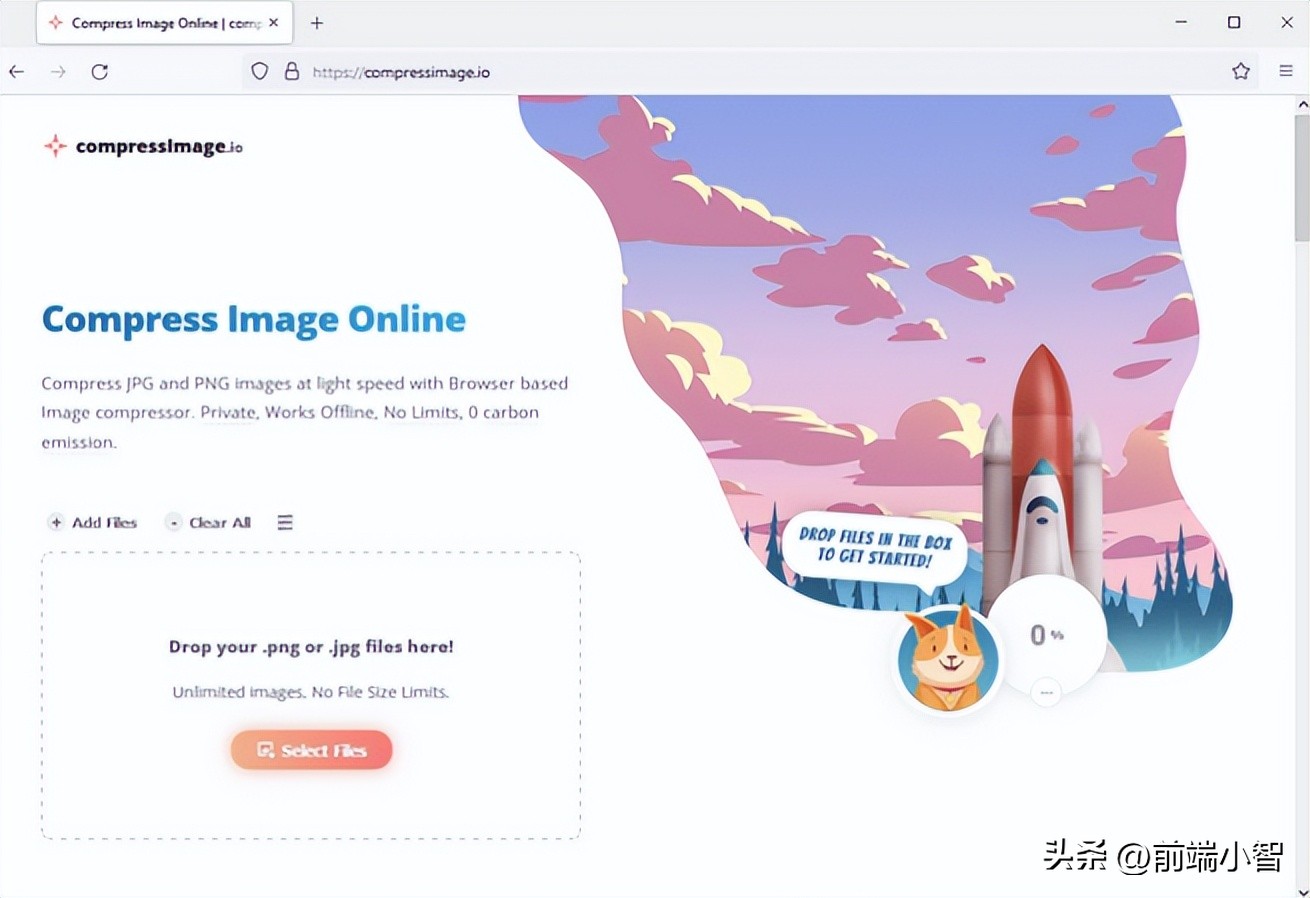Click the Compress Image Online heading
The image size is (1310, 898).
click(254, 320)
